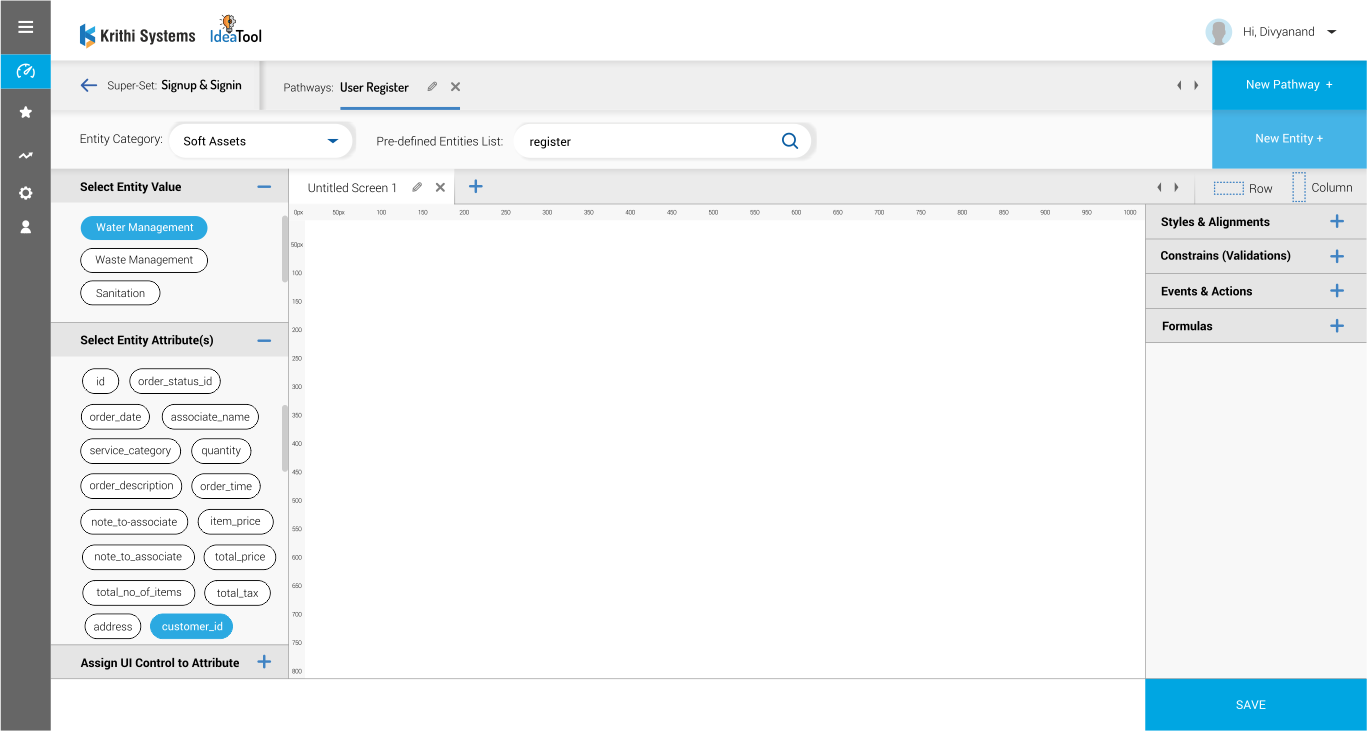Select the total_price attribute
The image size is (1367, 731).
pyautogui.click(x=240, y=557)
